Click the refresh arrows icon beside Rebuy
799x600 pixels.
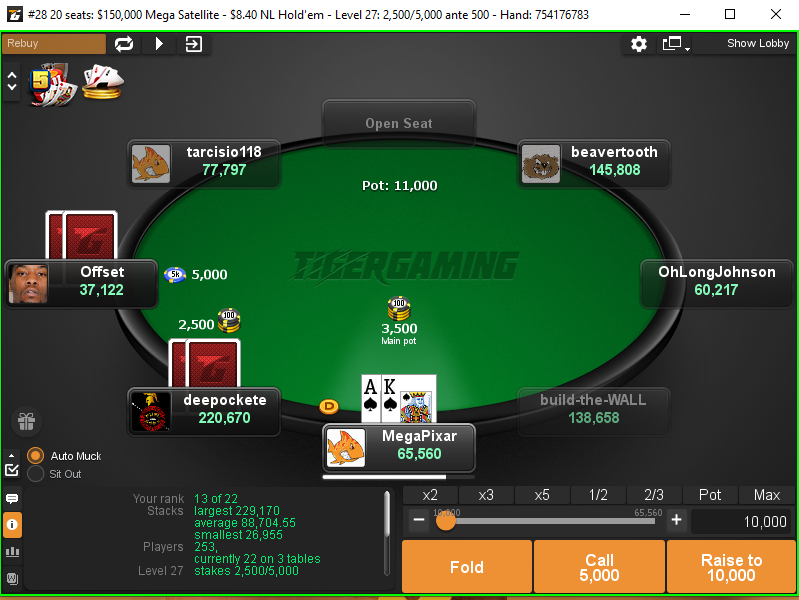[x=124, y=44]
